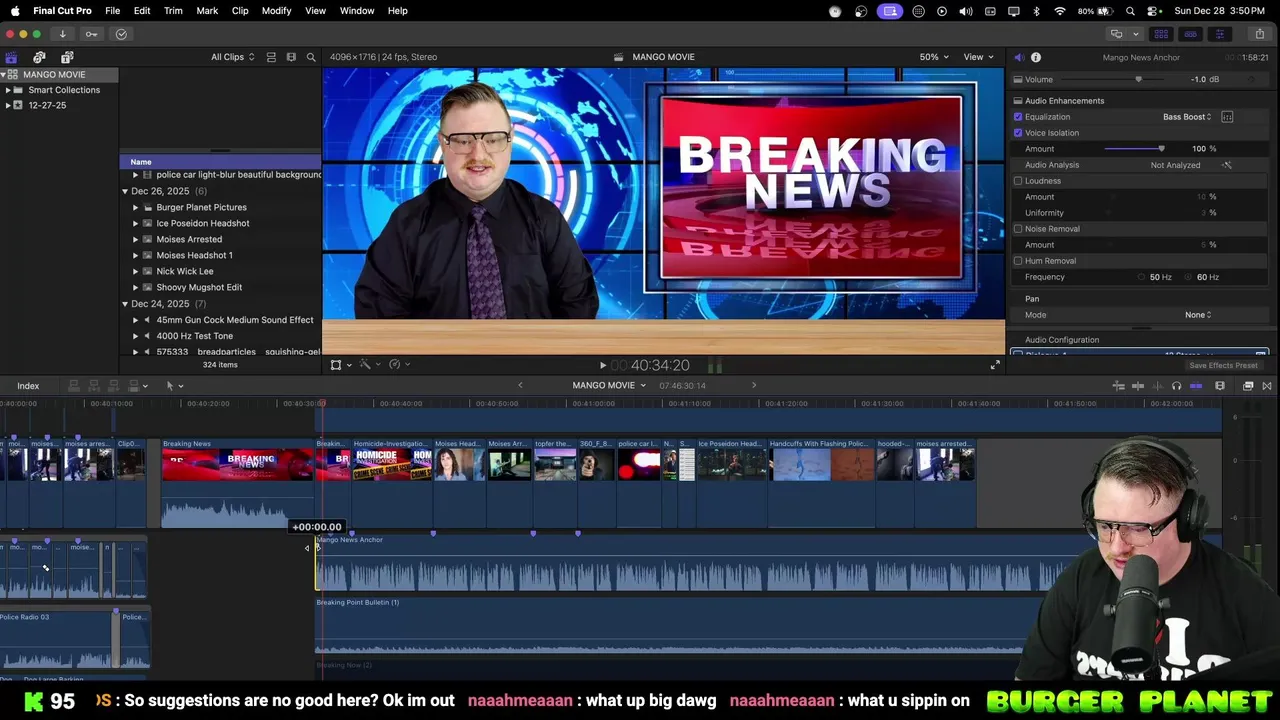Click the Index button
This screenshot has height=720, width=1280.
click(28, 386)
